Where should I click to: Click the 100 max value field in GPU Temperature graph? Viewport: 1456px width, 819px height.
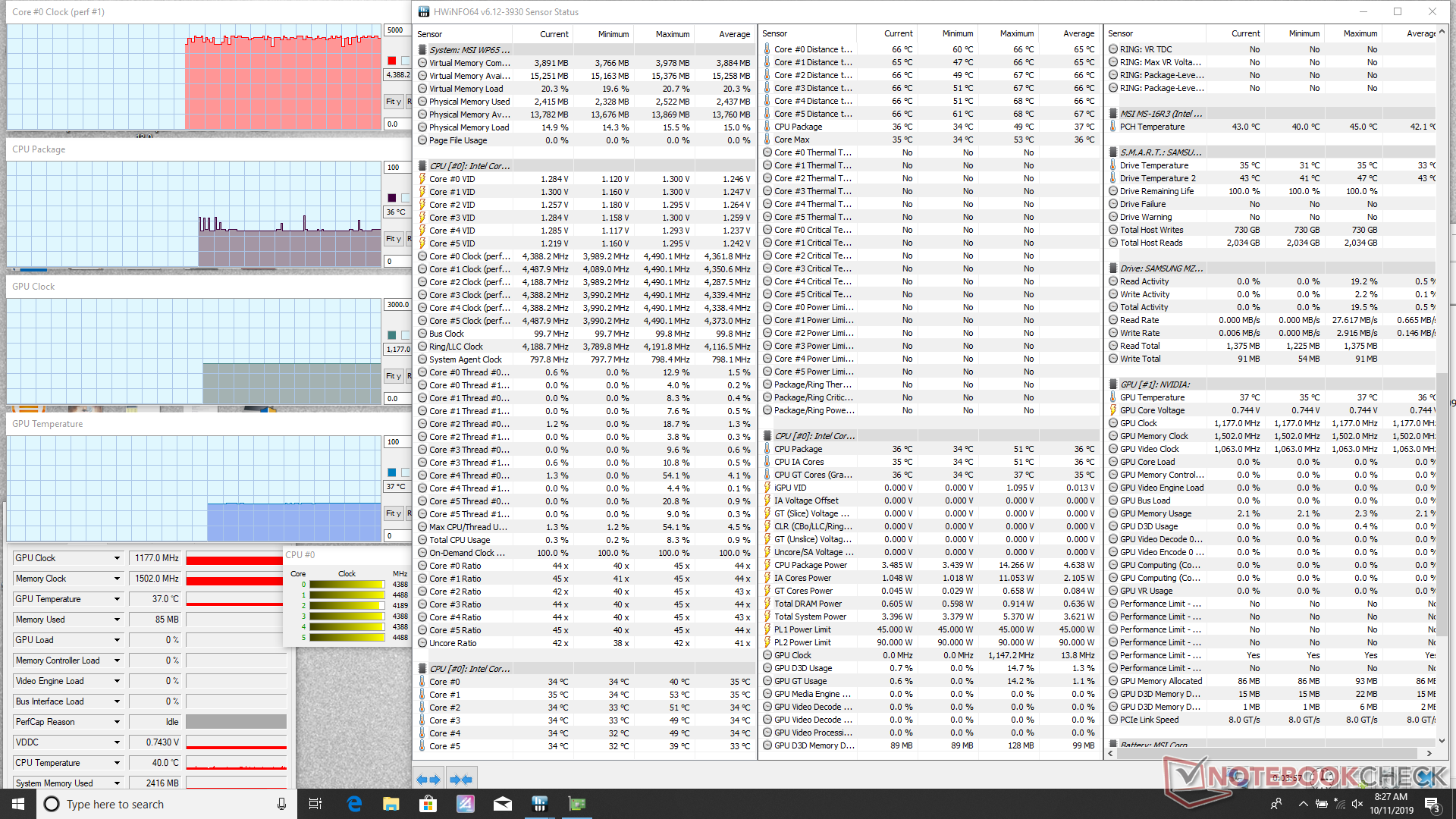397,442
